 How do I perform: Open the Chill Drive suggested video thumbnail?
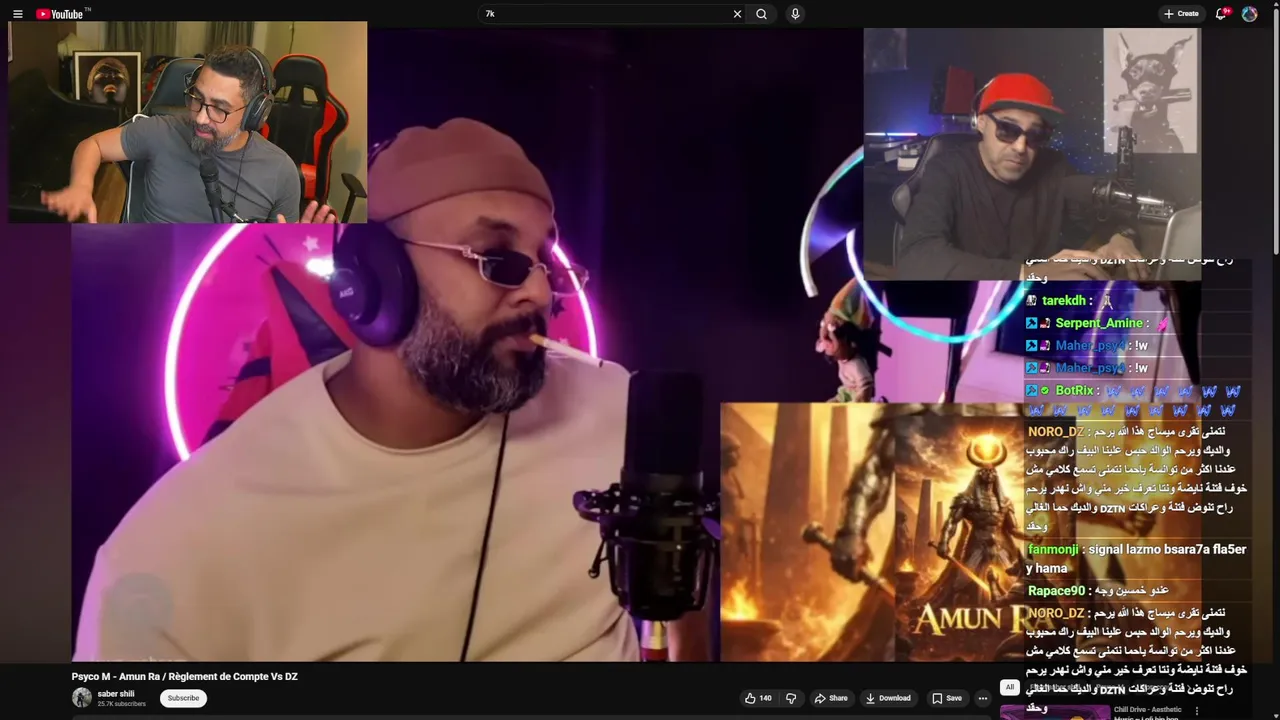pos(1055,712)
